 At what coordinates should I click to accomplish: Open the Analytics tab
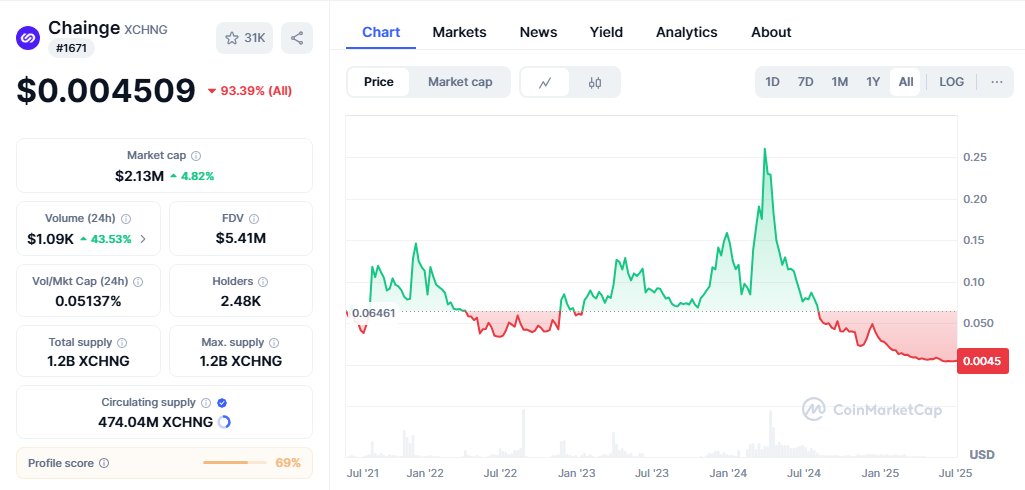[x=686, y=32]
